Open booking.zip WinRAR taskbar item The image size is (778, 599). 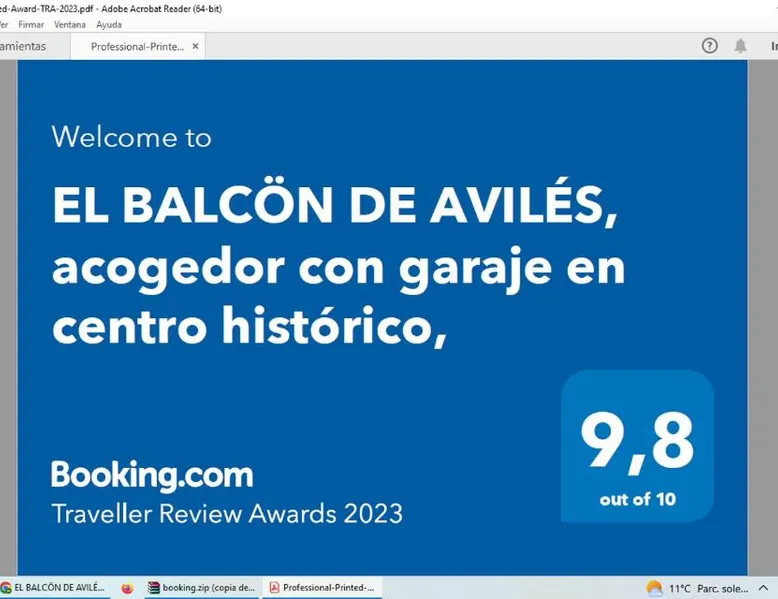click(201, 588)
